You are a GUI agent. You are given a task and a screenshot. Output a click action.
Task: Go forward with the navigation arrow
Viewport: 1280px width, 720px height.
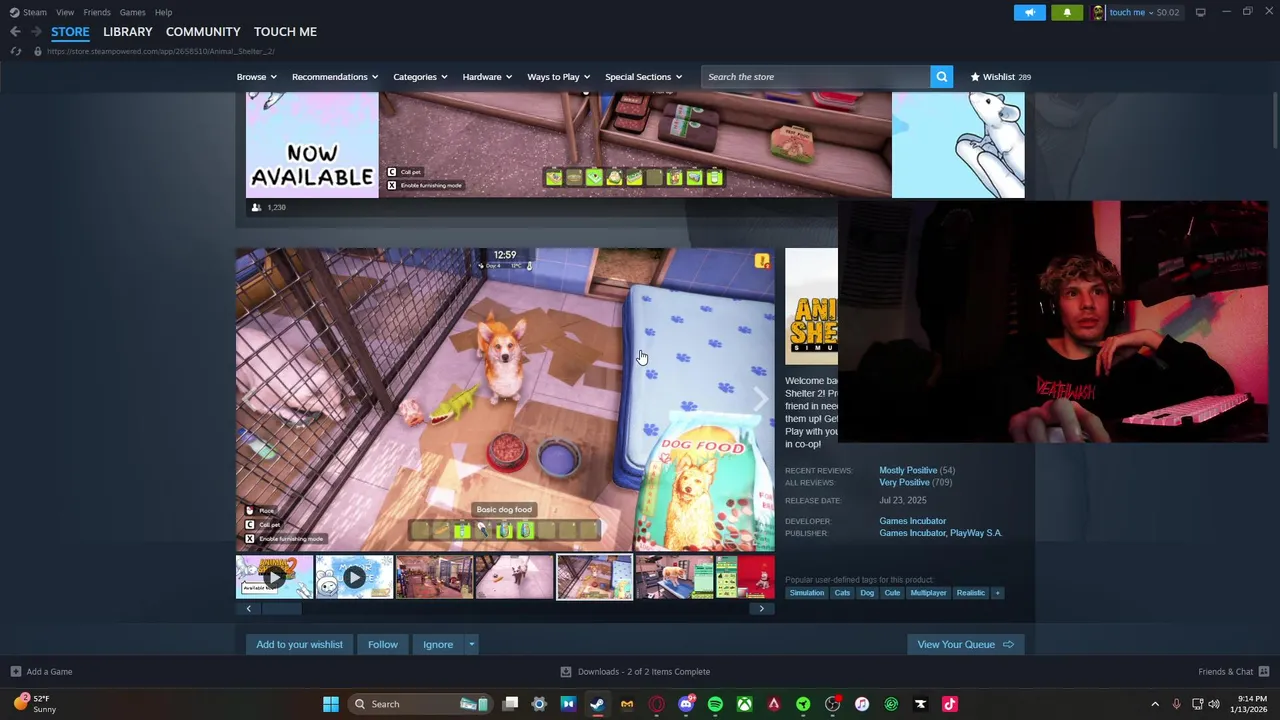(36, 32)
